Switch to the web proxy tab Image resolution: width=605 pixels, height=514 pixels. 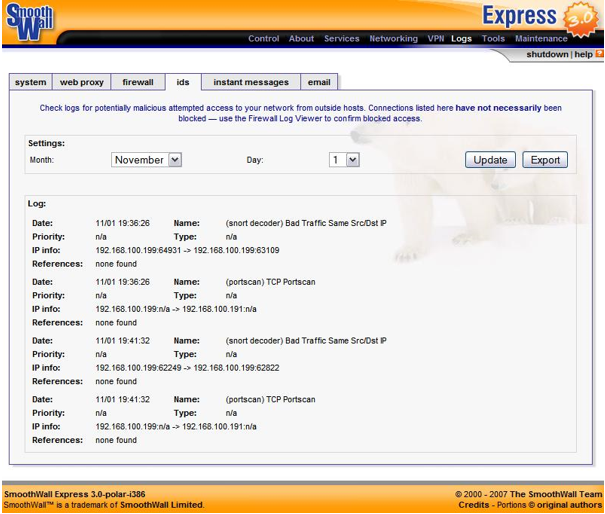click(x=81, y=82)
